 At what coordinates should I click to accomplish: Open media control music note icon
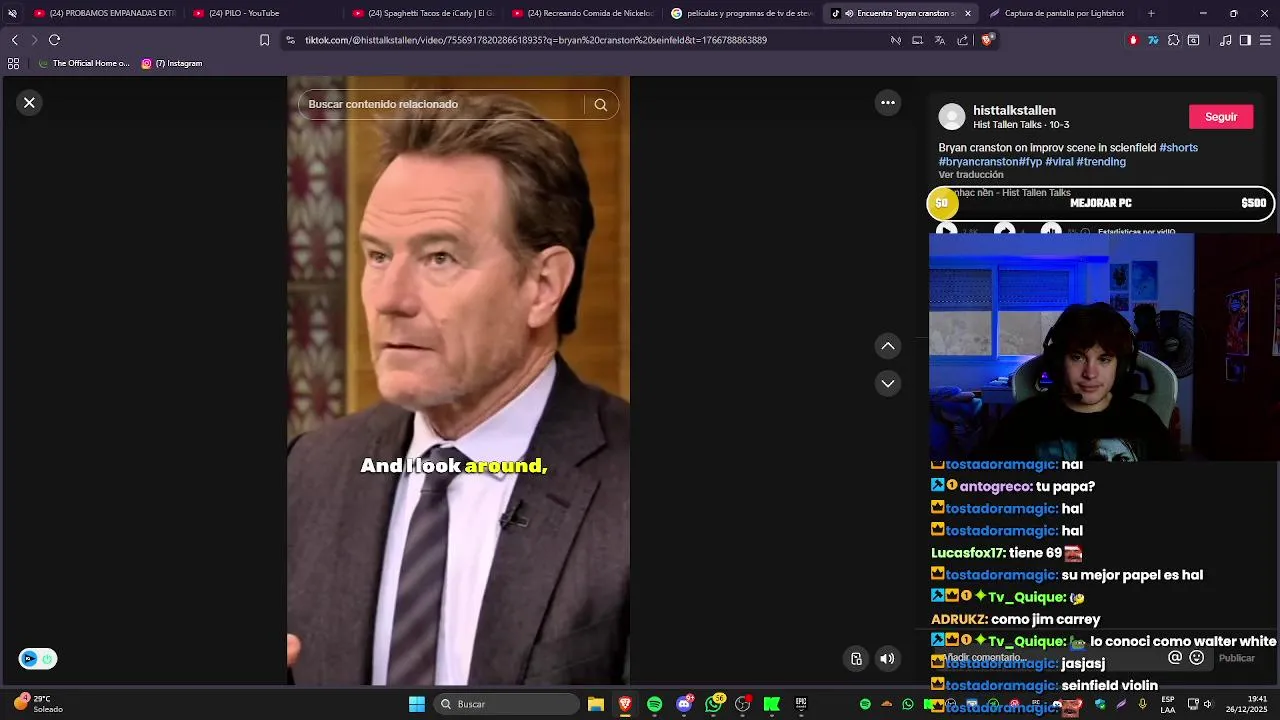1225,40
